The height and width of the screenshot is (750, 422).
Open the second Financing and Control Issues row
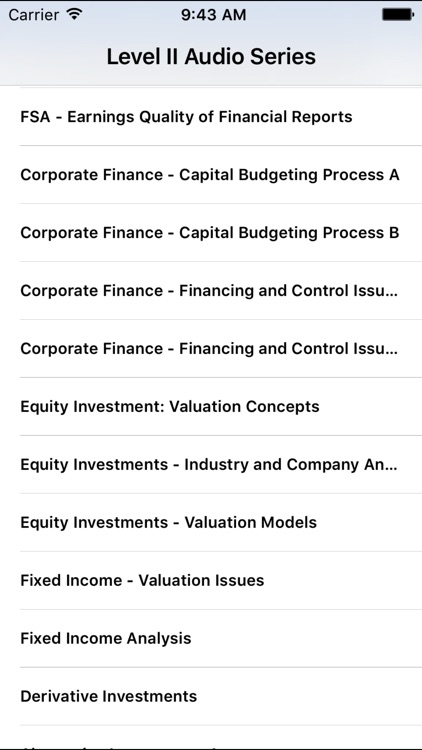211,348
